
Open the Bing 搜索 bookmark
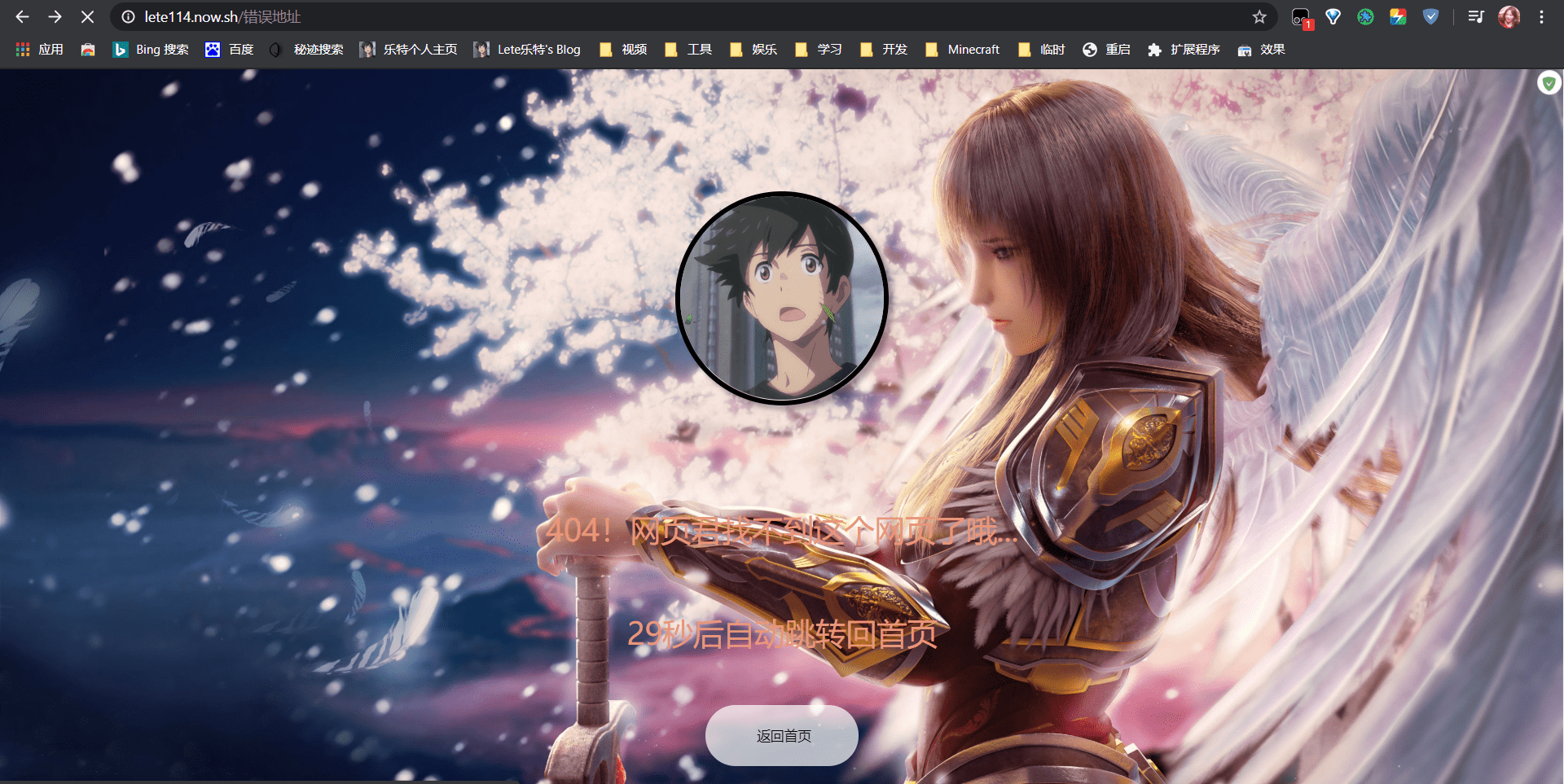pyautogui.click(x=151, y=50)
